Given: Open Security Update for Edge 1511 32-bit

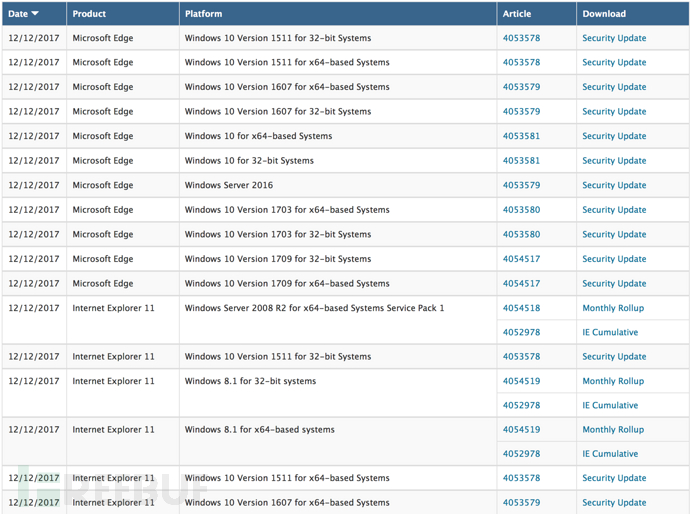Looking at the screenshot, I should [614, 38].
